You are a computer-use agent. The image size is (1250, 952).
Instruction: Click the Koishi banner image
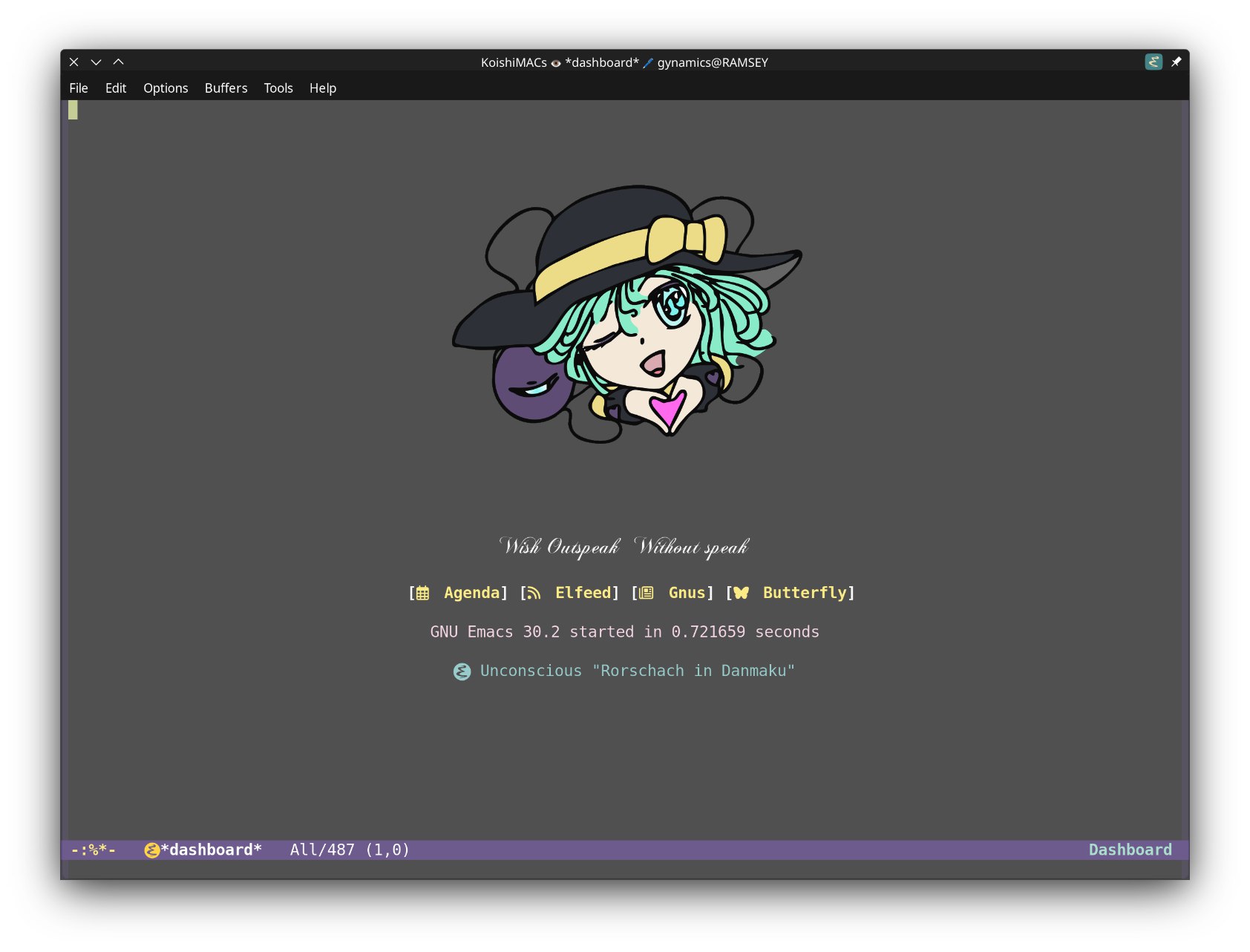pyautogui.click(x=627, y=313)
